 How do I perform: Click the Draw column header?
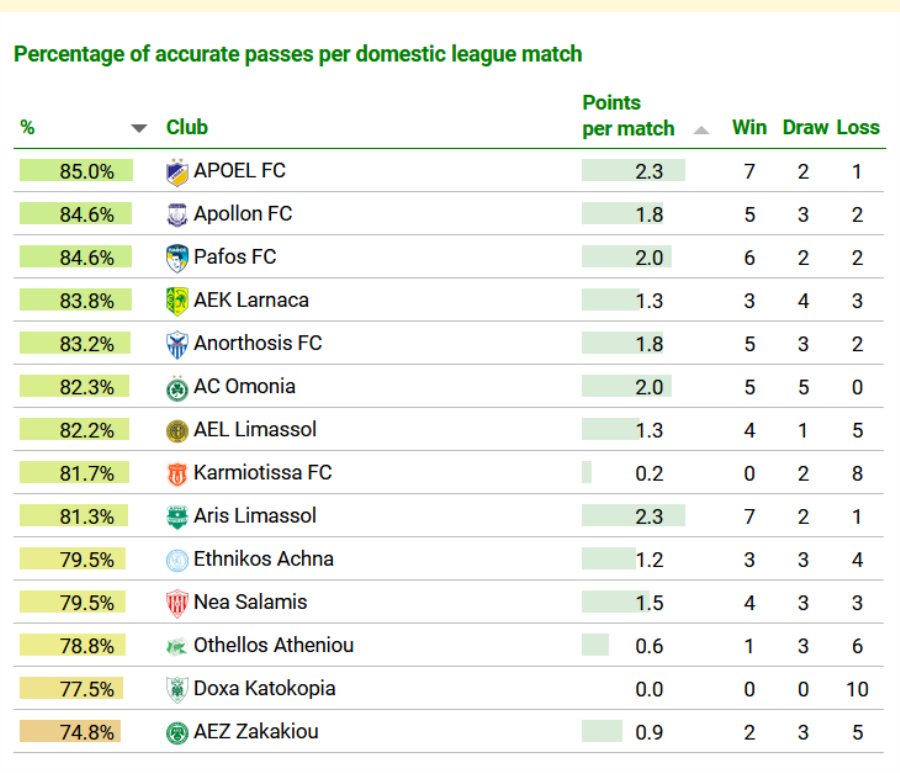805,127
